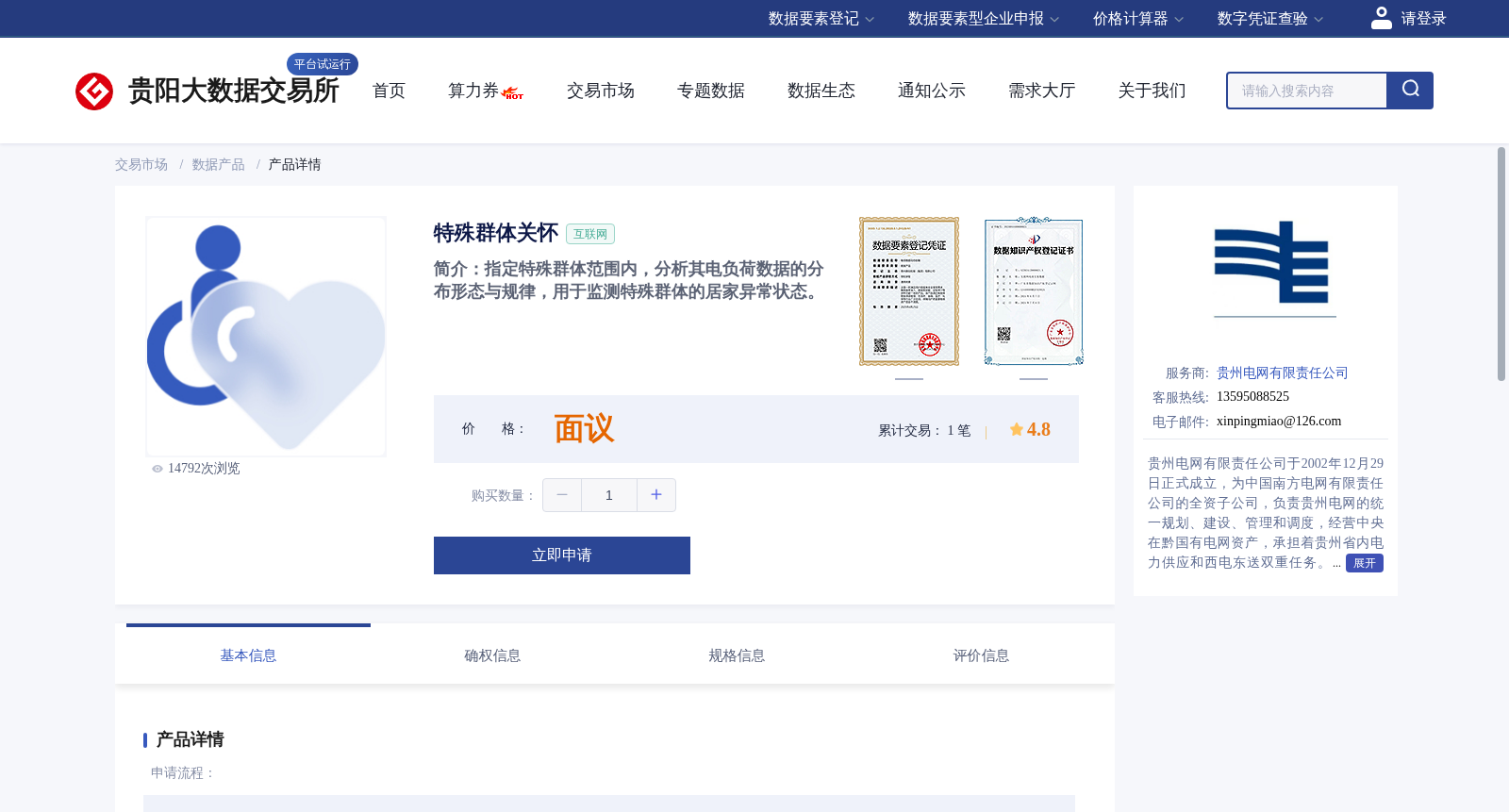Click the wheelchair heart product image

coord(266,337)
